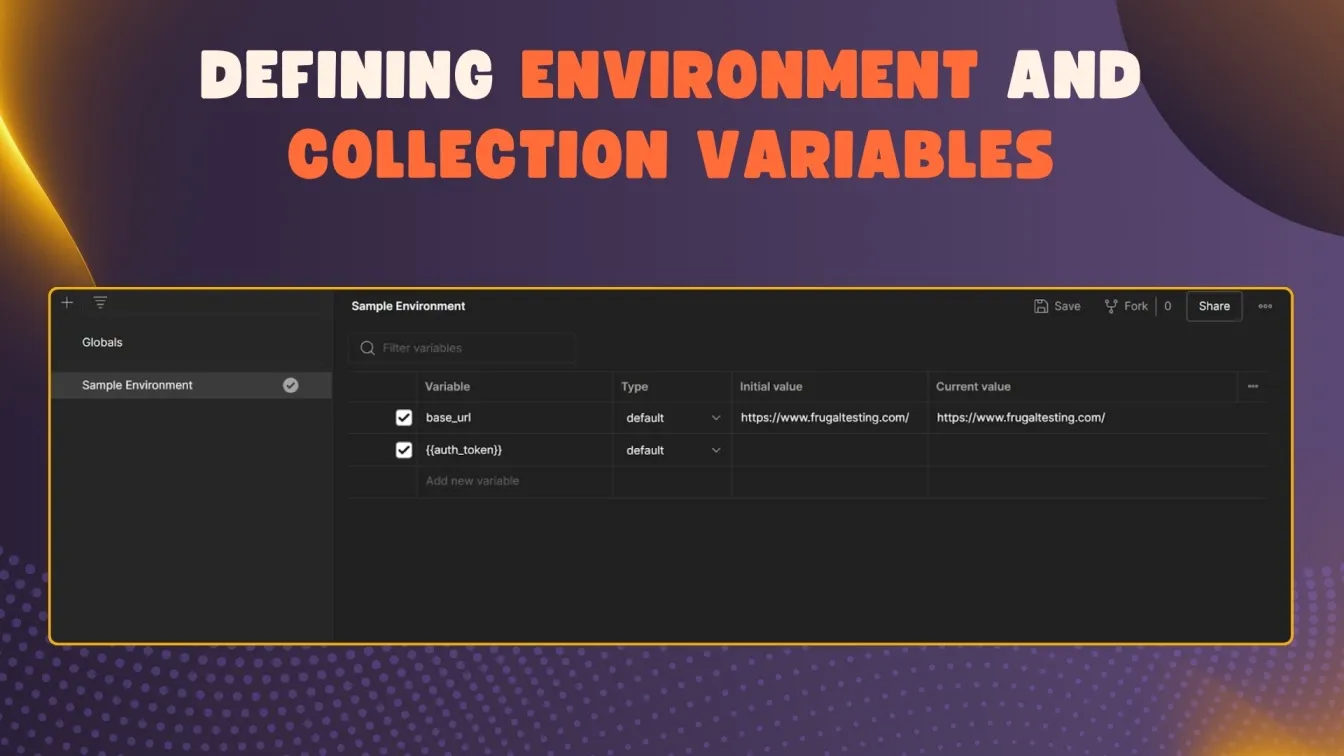
Task: Click the Fork branch icon
Action: 1111,306
